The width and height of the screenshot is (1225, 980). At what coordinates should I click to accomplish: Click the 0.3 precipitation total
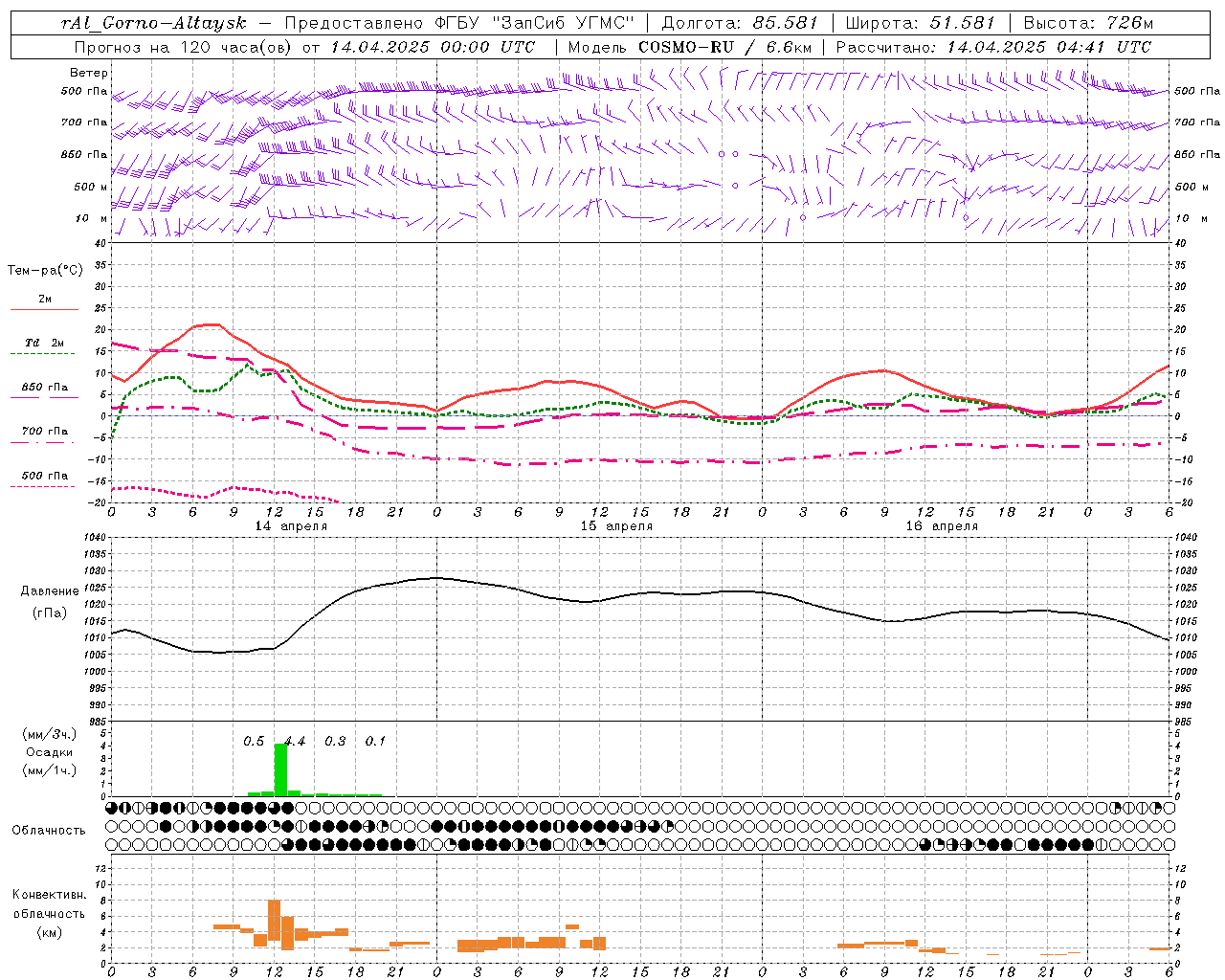click(335, 742)
